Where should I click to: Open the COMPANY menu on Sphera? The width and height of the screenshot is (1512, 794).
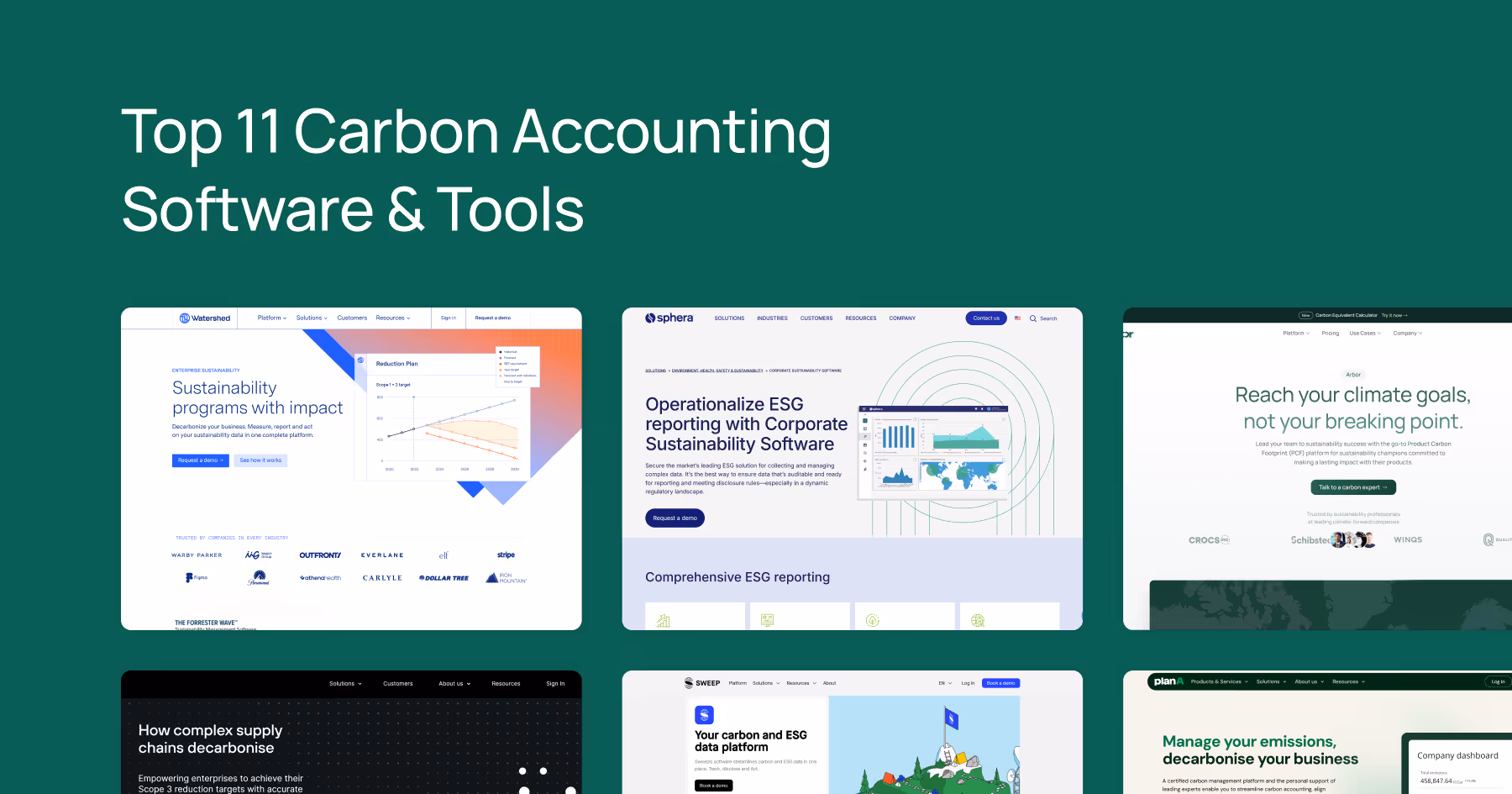click(902, 318)
